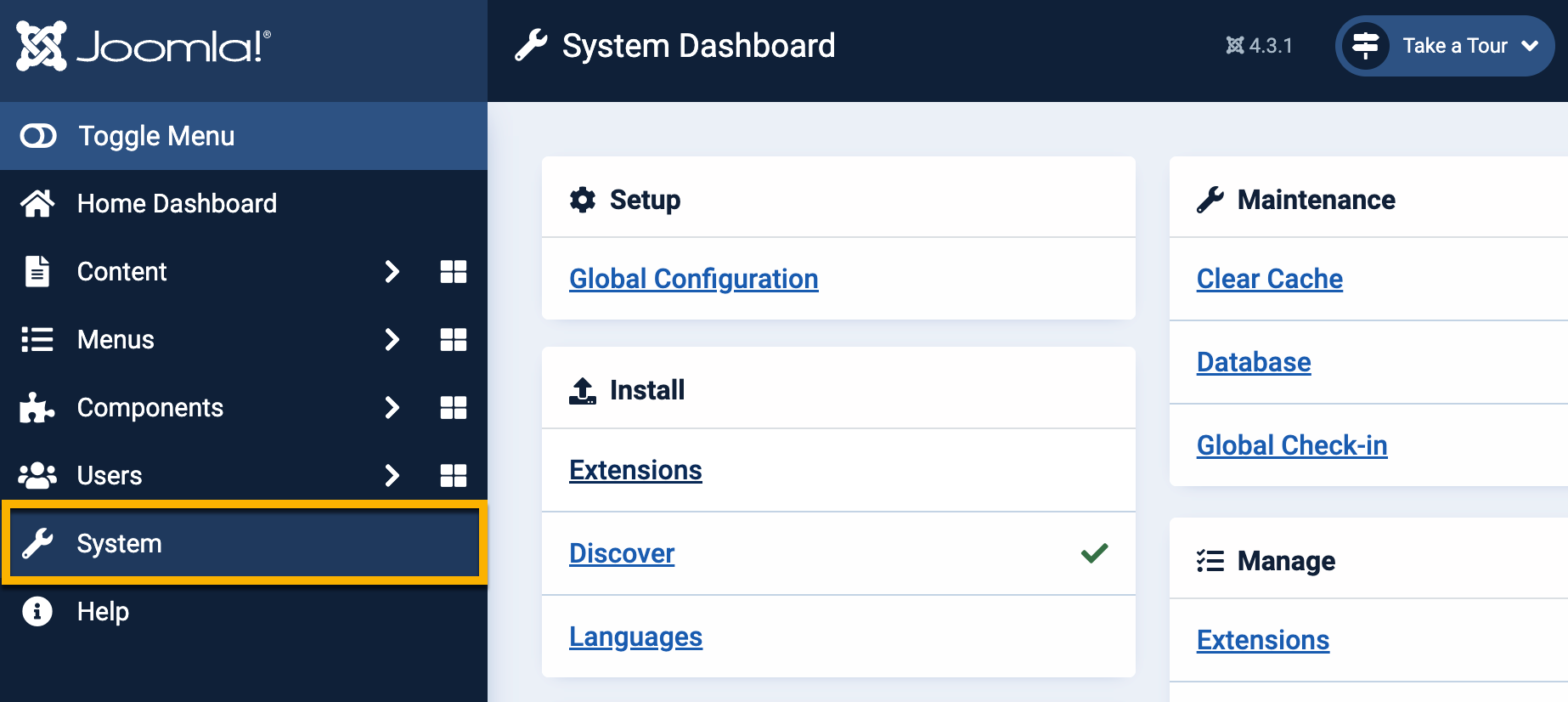Open Help from the sidebar menu
This screenshot has width=1568, height=702.
click(x=102, y=612)
